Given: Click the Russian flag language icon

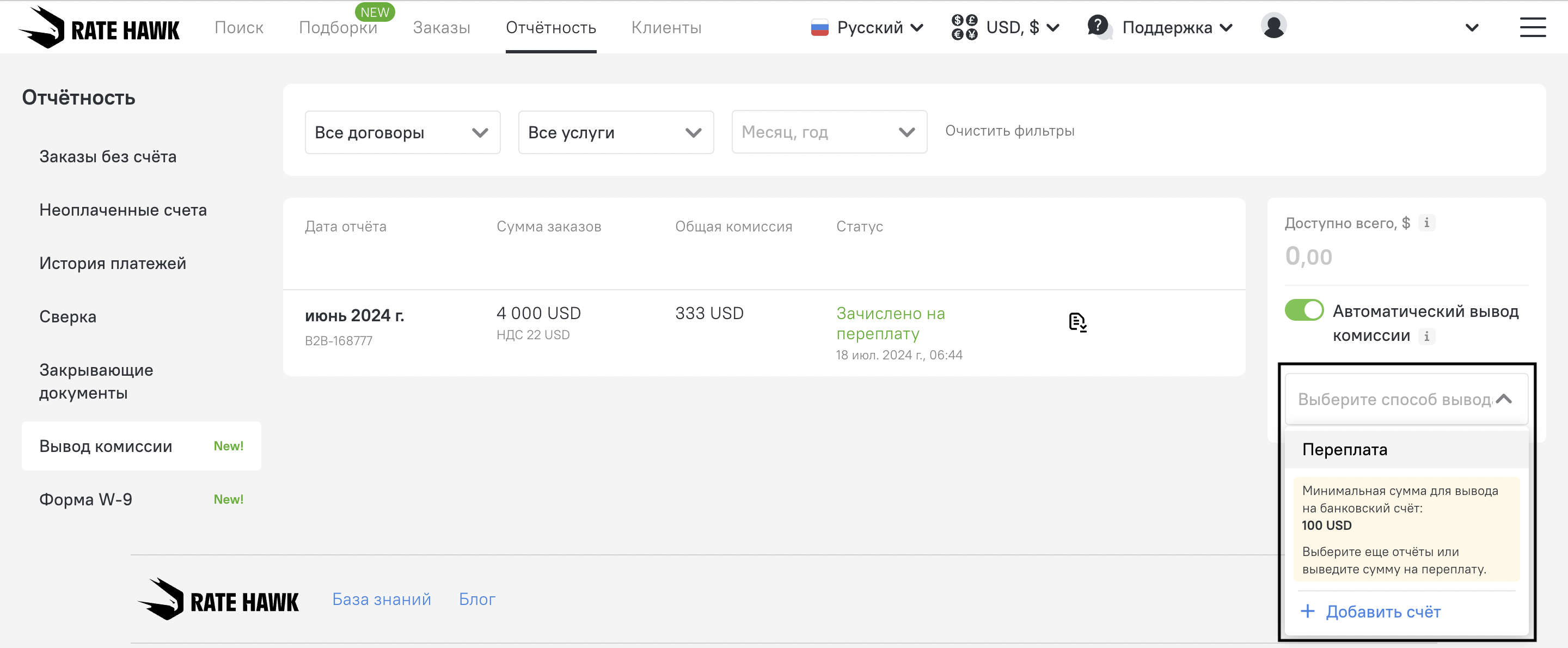Looking at the screenshot, I should [x=819, y=28].
